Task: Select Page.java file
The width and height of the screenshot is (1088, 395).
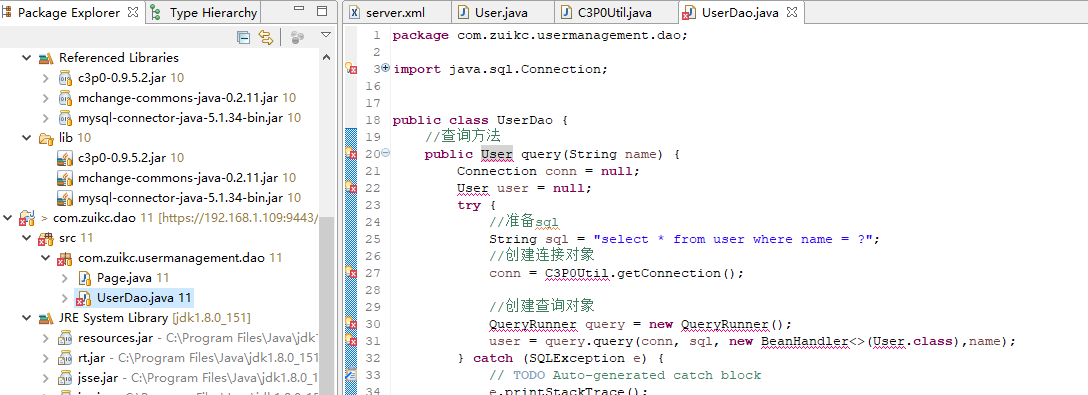Action: 124,278
